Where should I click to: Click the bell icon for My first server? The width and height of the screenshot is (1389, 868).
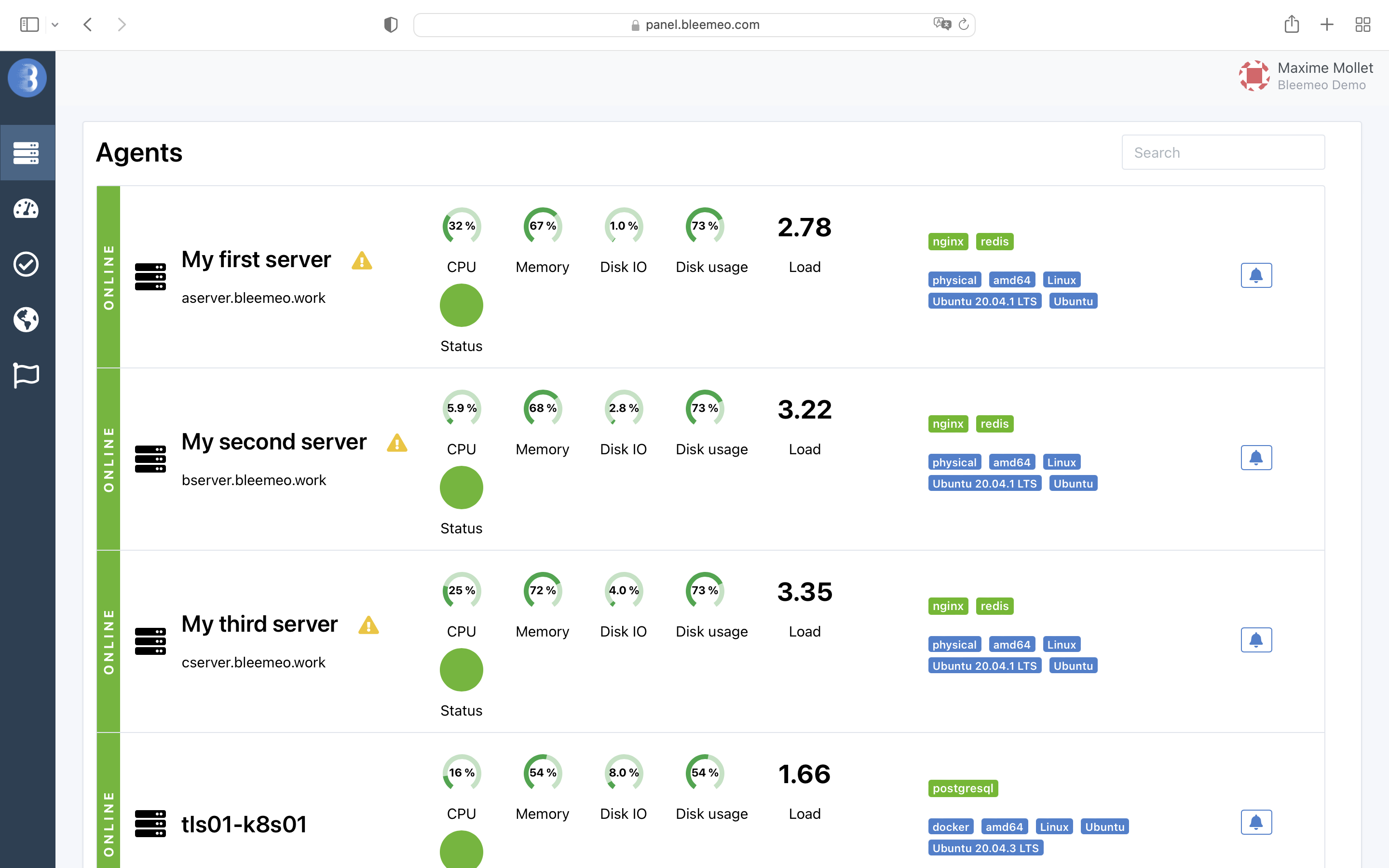[x=1256, y=275]
